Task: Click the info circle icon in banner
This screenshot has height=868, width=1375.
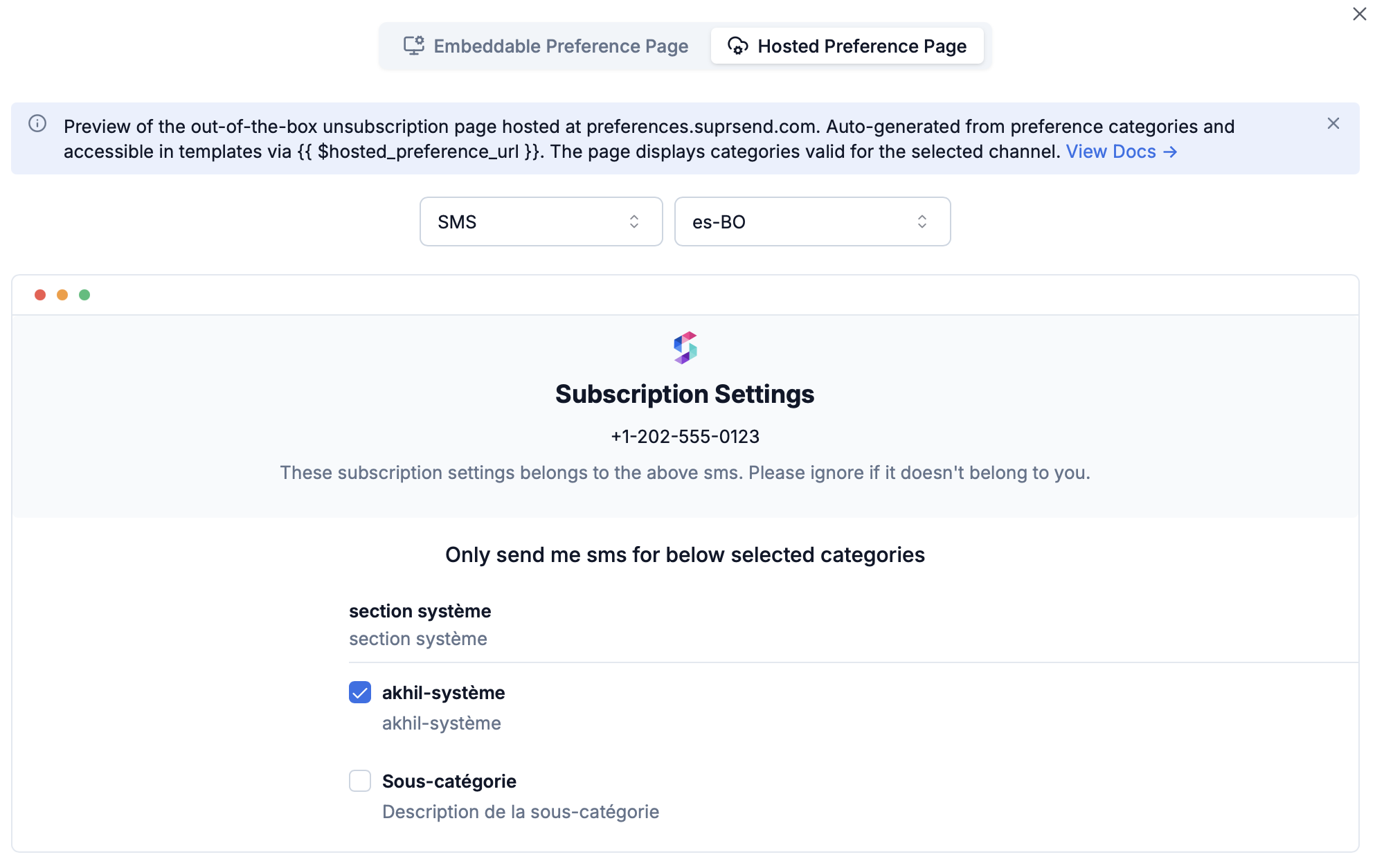Action: (37, 124)
